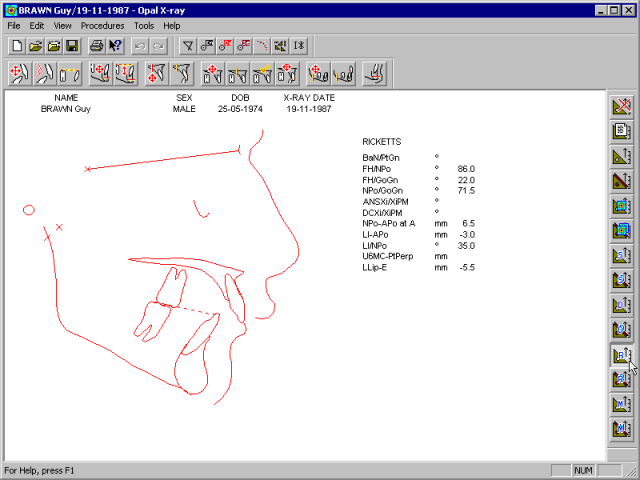This screenshot has width=640, height=480.
Task: Click the DCXi/XiPM measurement label
Action: [382, 213]
